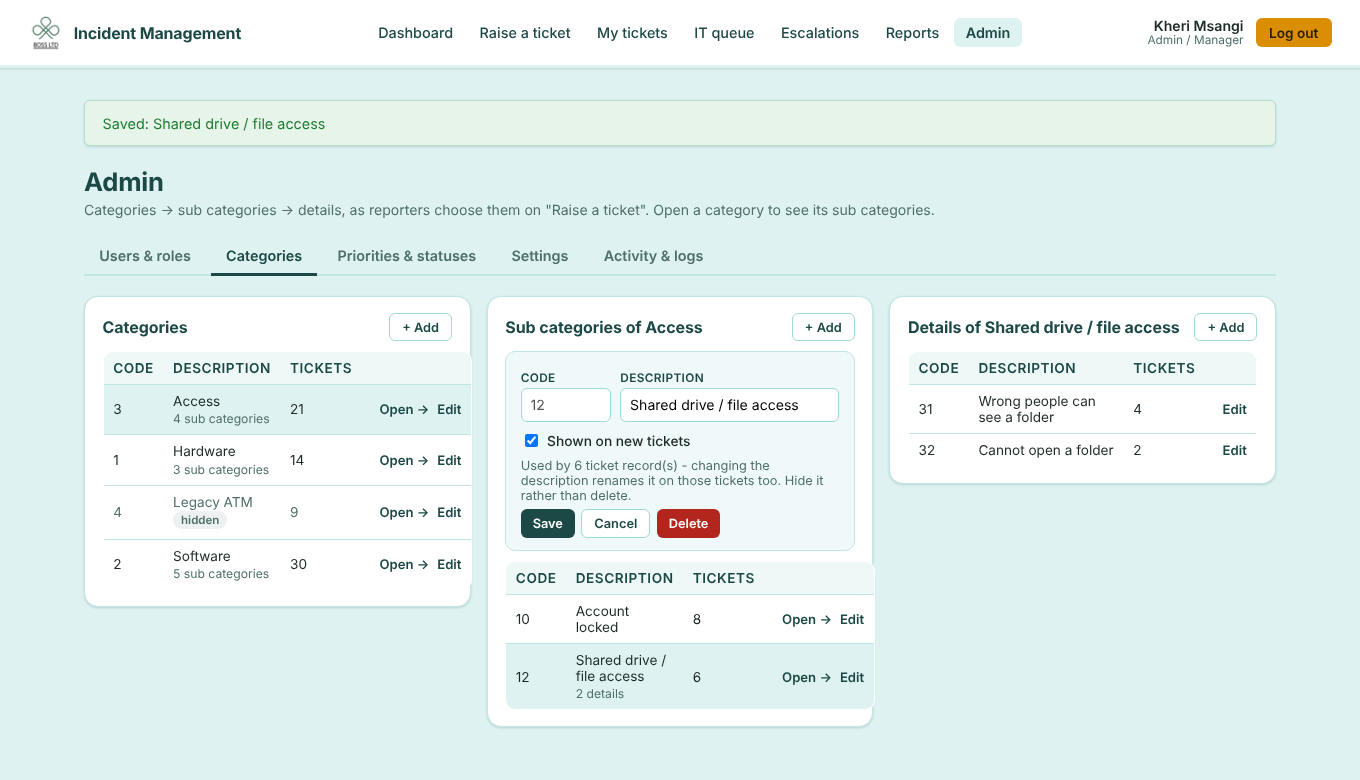
Task: Click the Boss Ltd logo icon
Action: 45,33
